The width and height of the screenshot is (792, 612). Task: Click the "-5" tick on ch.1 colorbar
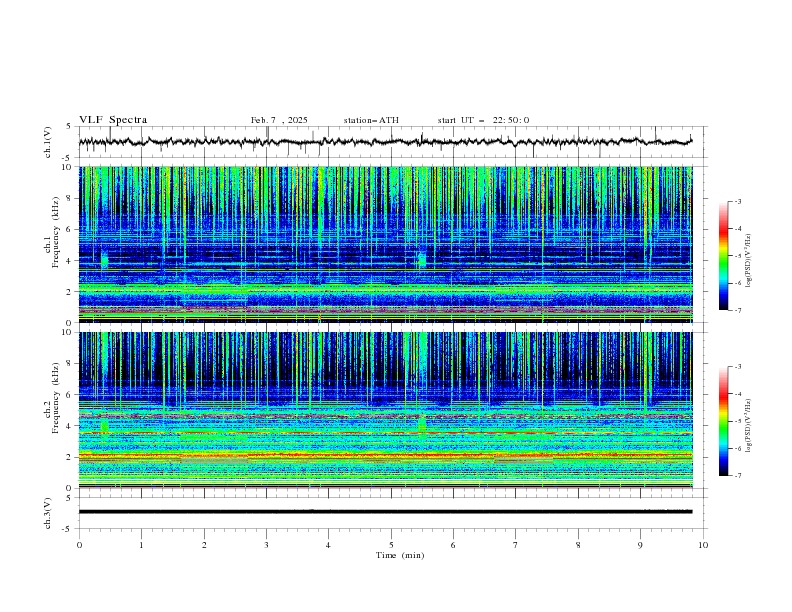738,256
